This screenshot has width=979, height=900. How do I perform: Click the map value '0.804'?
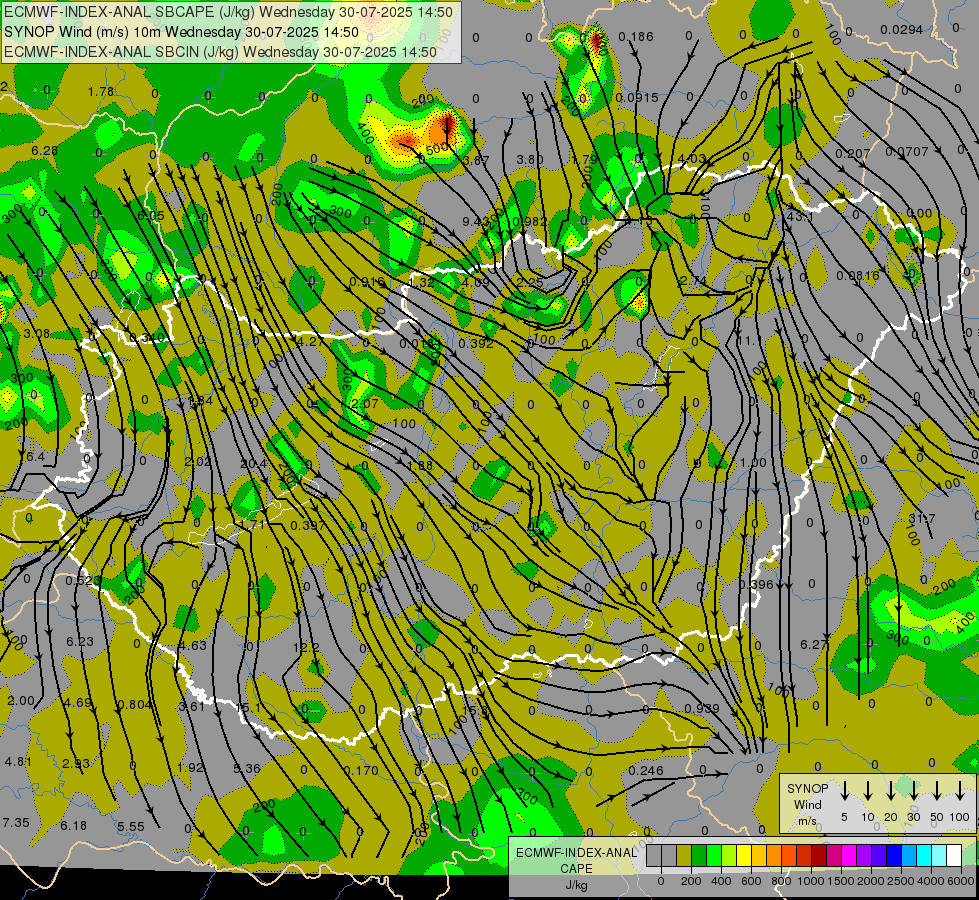pyautogui.click(x=134, y=705)
